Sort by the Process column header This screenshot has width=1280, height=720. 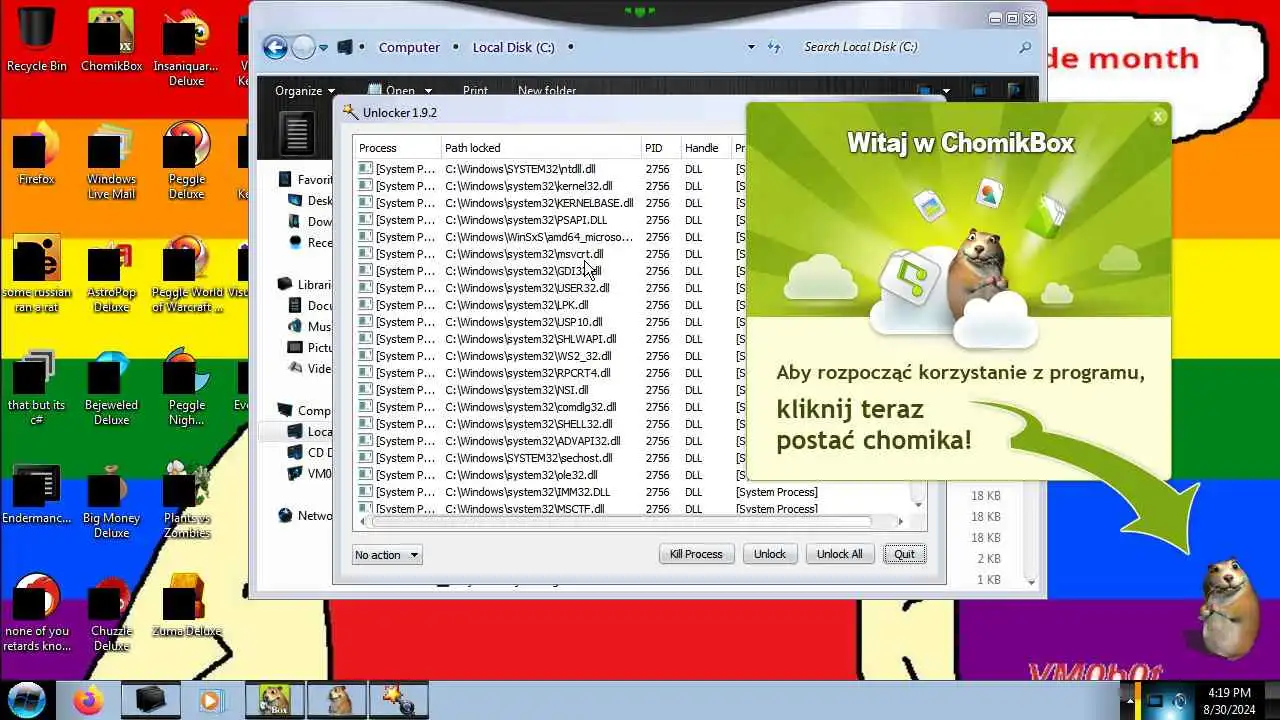[397, 148]
